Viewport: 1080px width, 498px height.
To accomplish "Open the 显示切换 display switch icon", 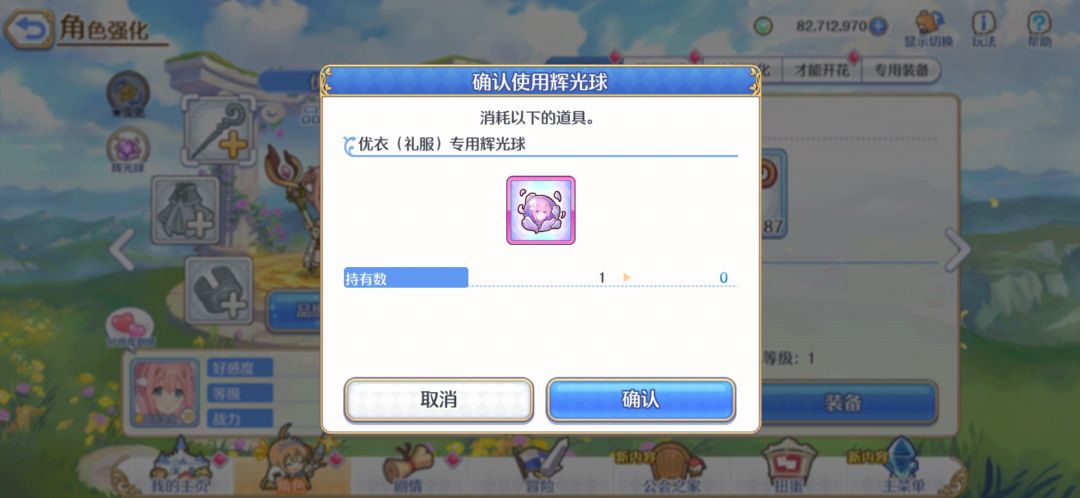I will point(928,29).
